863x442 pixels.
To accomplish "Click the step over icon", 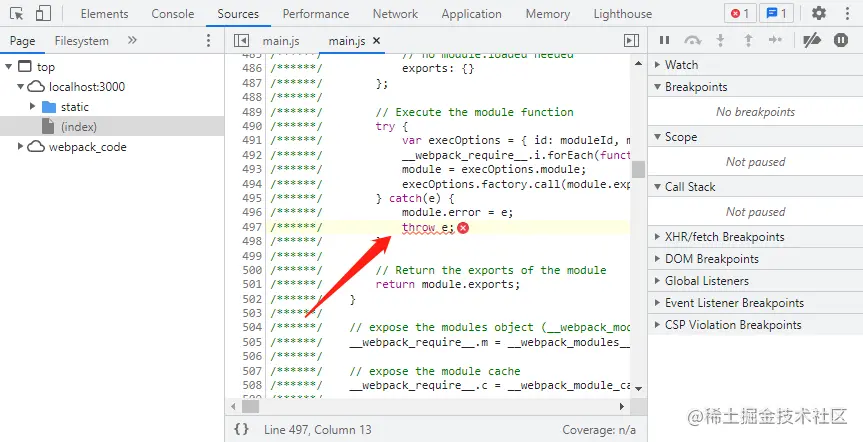I will 692,40.
